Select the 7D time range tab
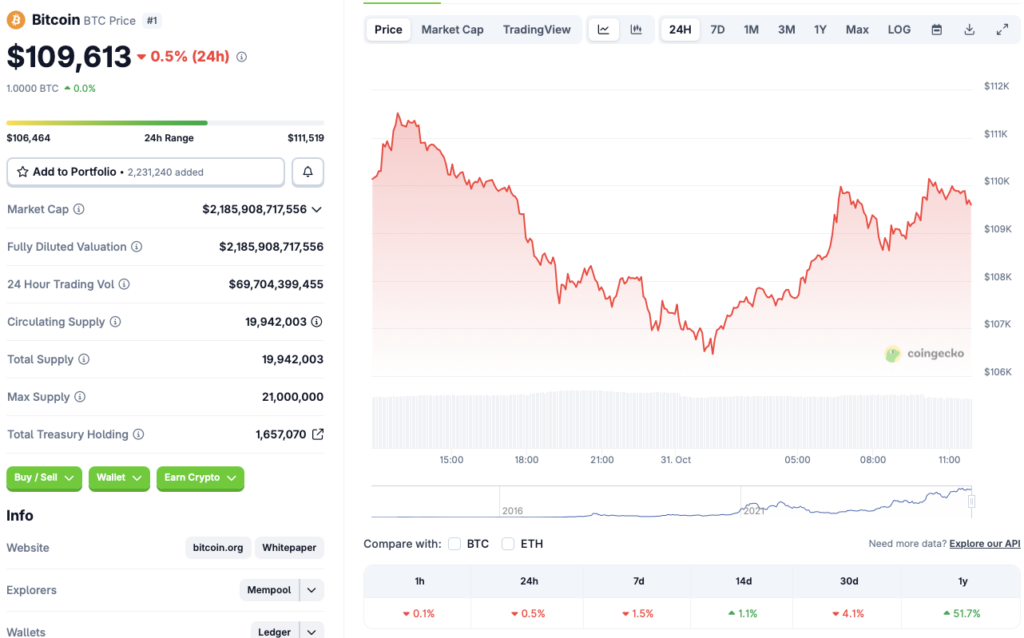The height and width of the screenshot is (638, 1024). [717, 29]
